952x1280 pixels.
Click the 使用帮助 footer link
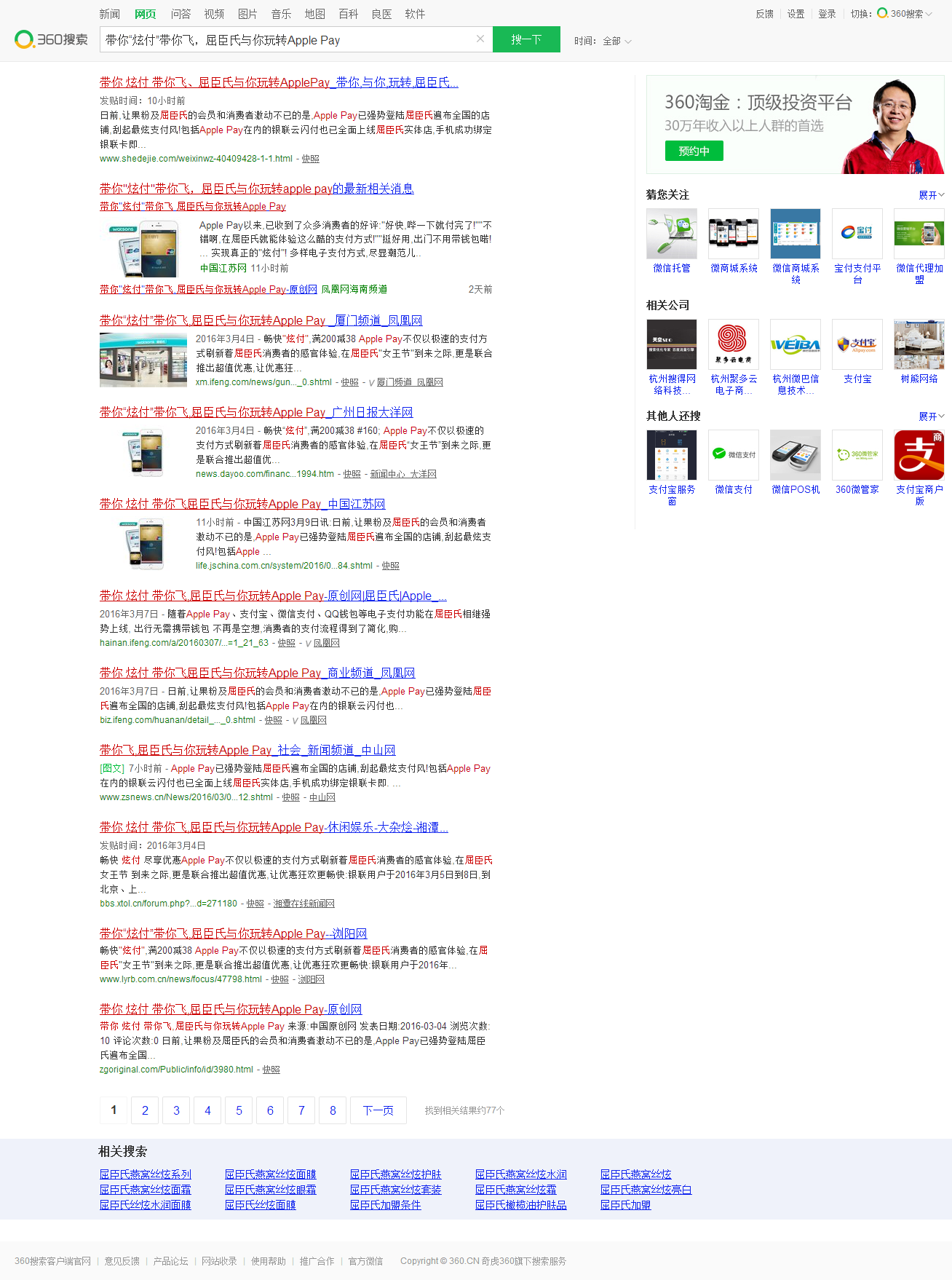269,1261
